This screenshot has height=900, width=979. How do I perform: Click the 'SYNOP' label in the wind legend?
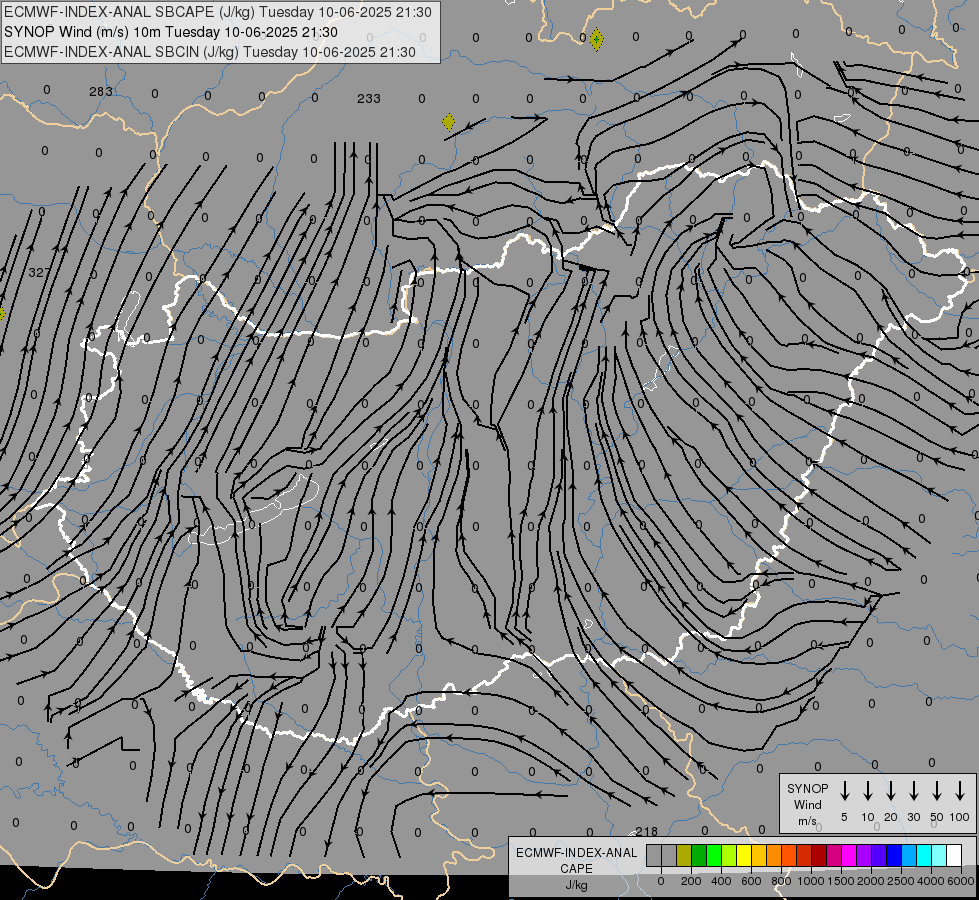click(807, 789)
